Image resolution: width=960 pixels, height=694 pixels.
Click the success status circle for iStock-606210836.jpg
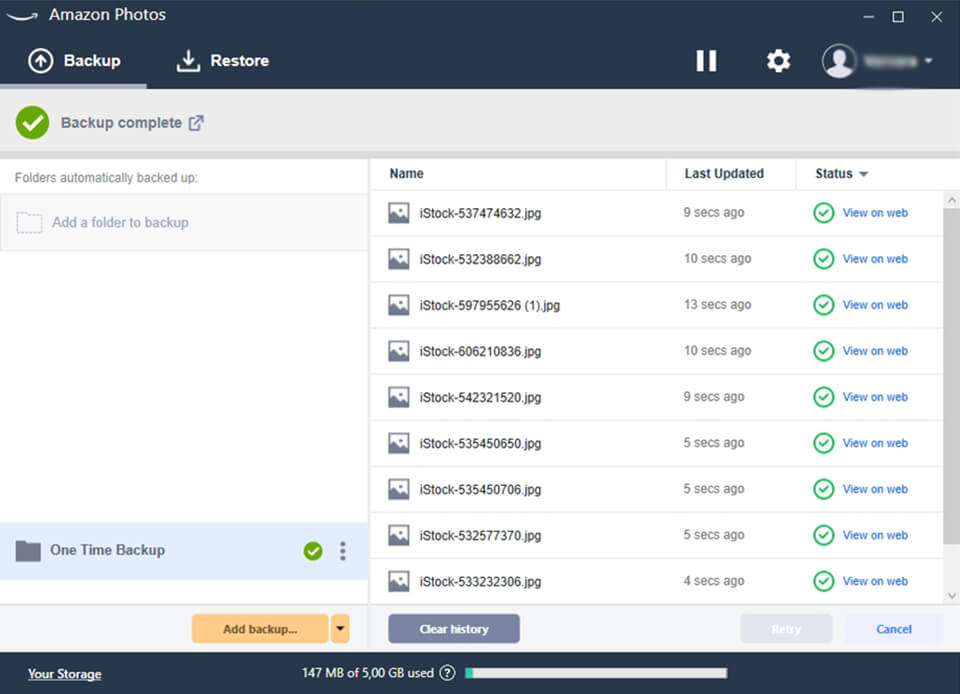click(x=823, y=351)
